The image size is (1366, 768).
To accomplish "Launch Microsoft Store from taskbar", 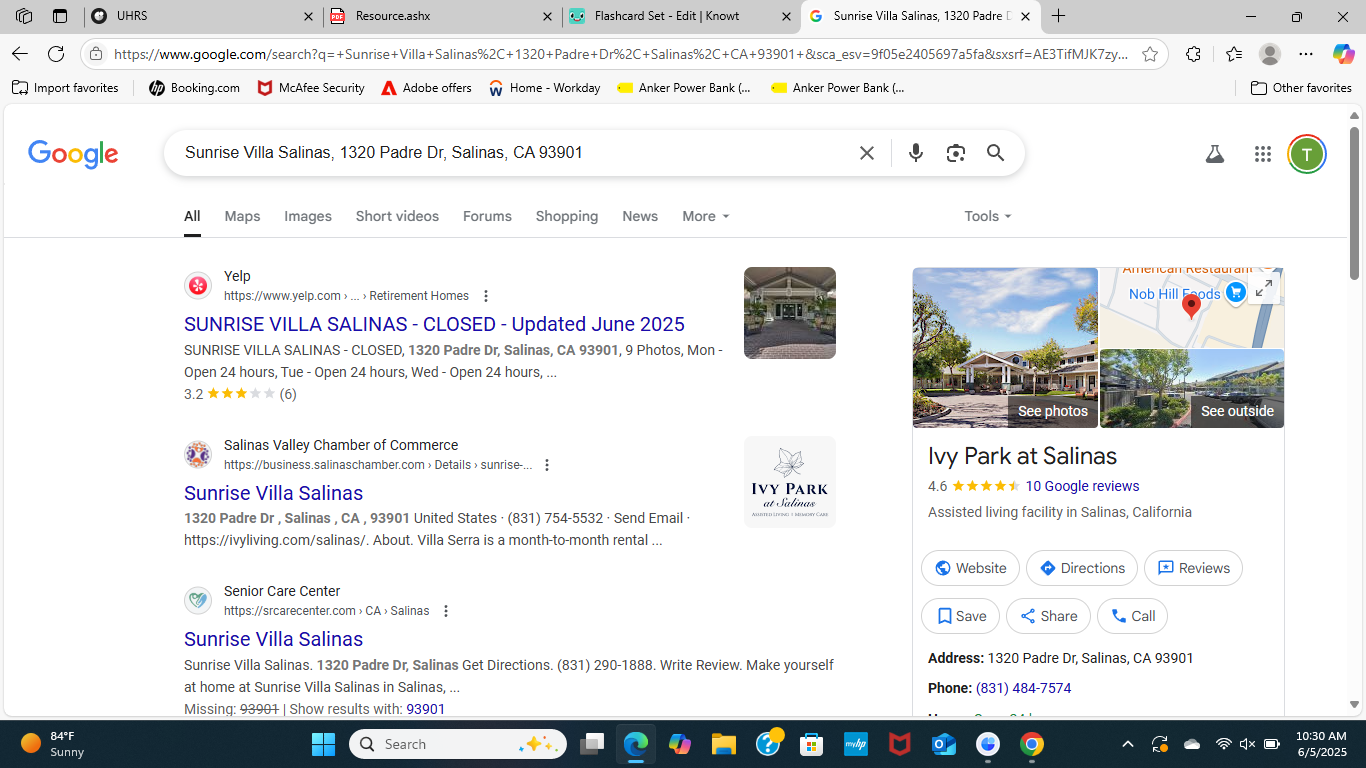I will 811,744.
